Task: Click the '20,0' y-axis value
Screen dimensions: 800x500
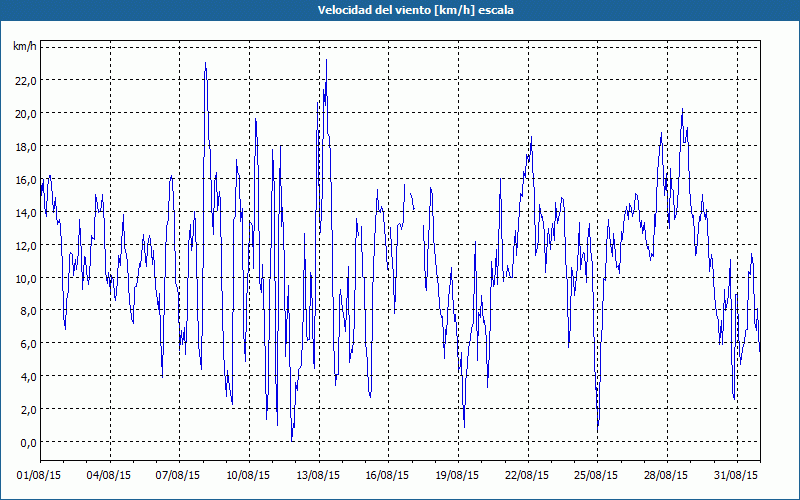Action: point(26,114)
